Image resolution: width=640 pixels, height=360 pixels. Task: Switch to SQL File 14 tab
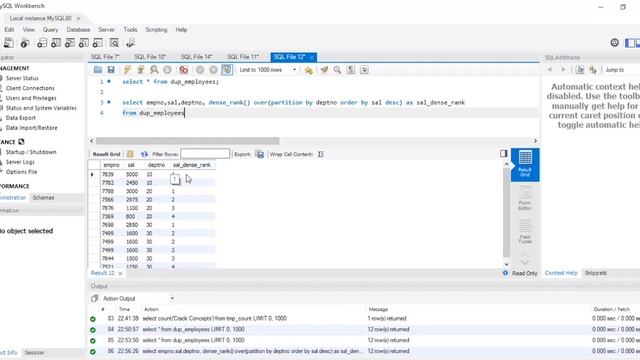click(x=197, y=57)
